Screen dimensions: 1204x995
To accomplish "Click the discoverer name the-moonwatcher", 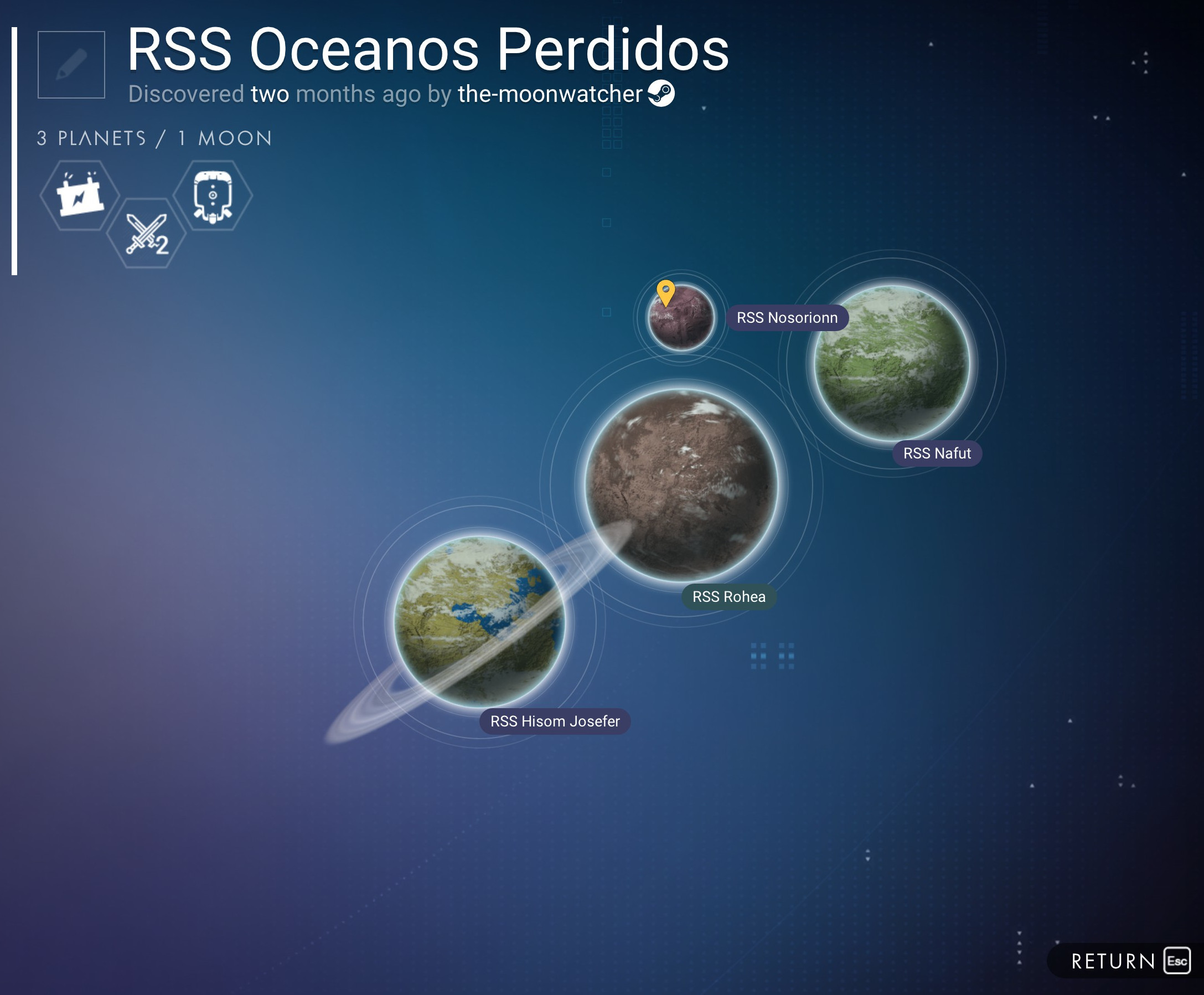I will click(x=550, y=94).
